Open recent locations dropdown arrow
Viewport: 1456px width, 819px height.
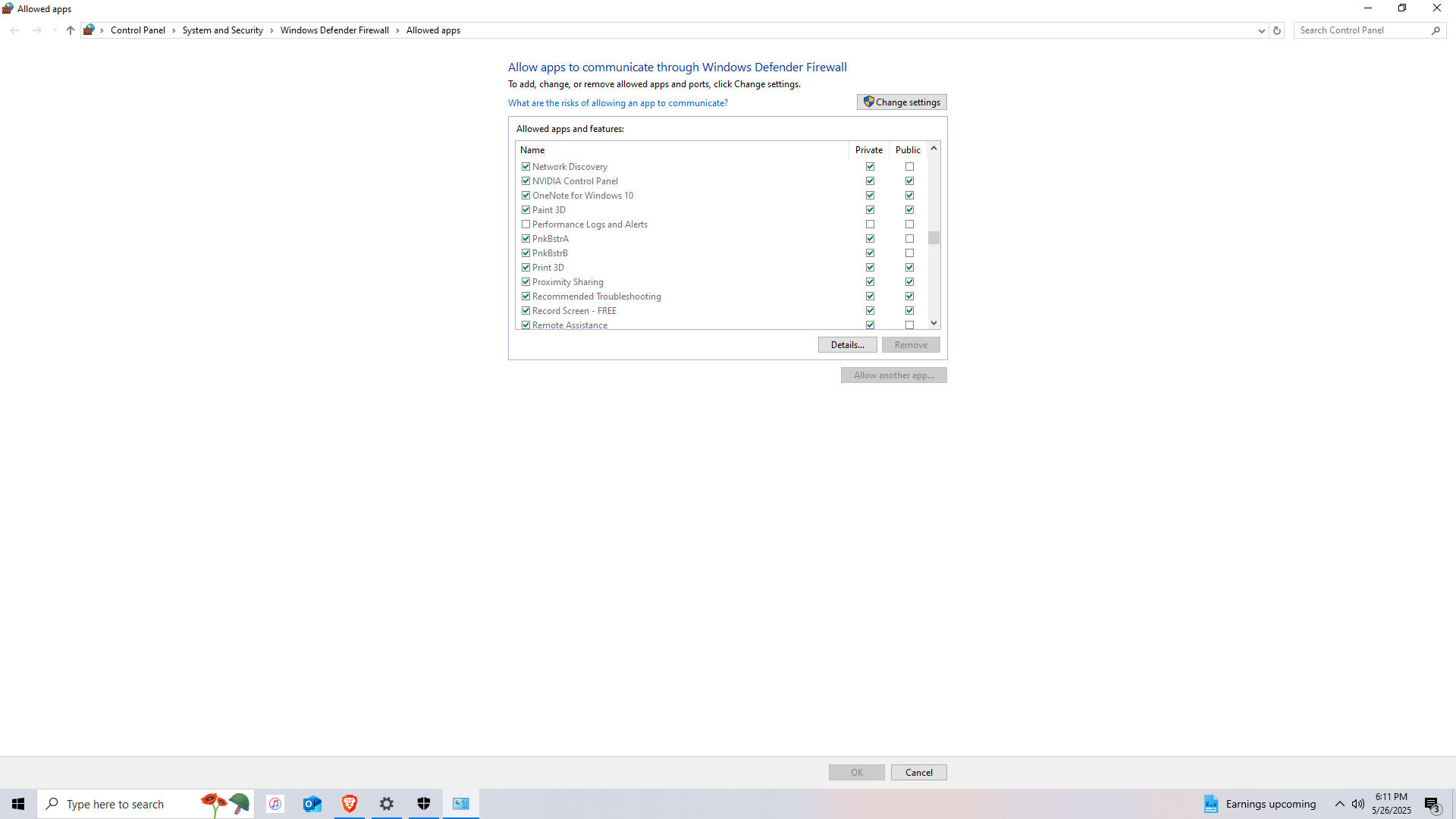(55, 30)
